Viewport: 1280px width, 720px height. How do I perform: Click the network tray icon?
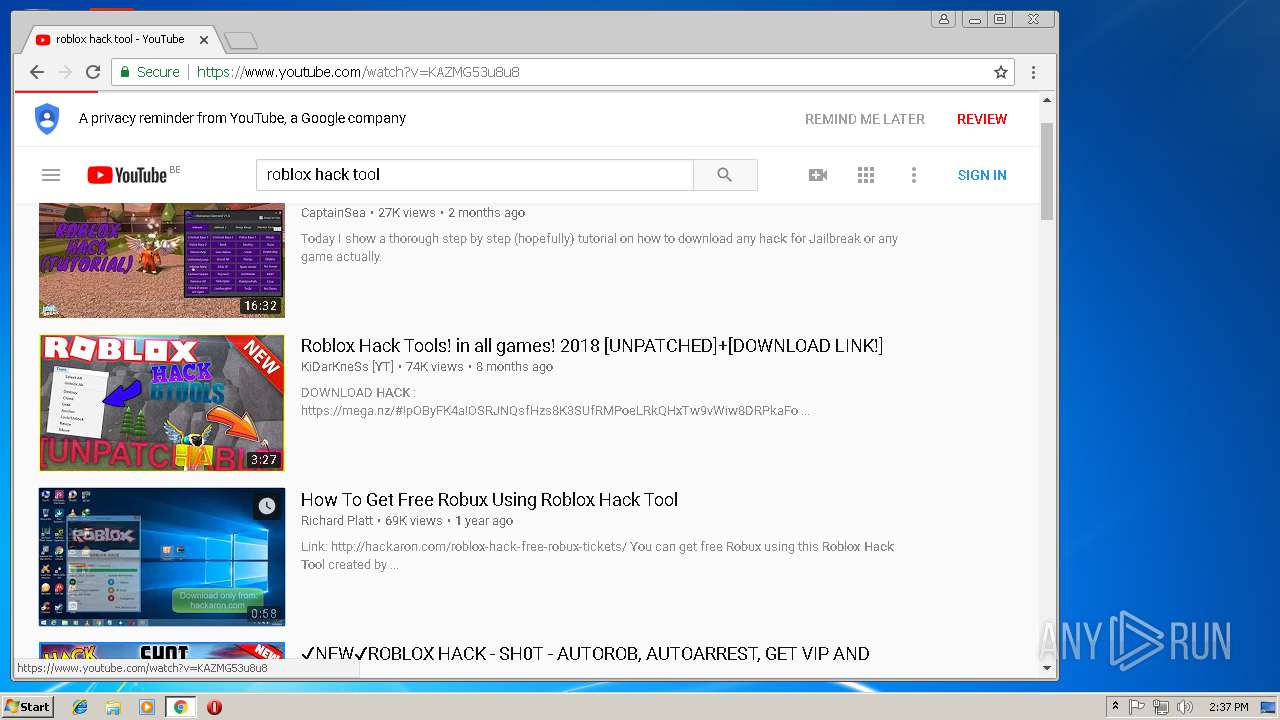click(1161, 707)
